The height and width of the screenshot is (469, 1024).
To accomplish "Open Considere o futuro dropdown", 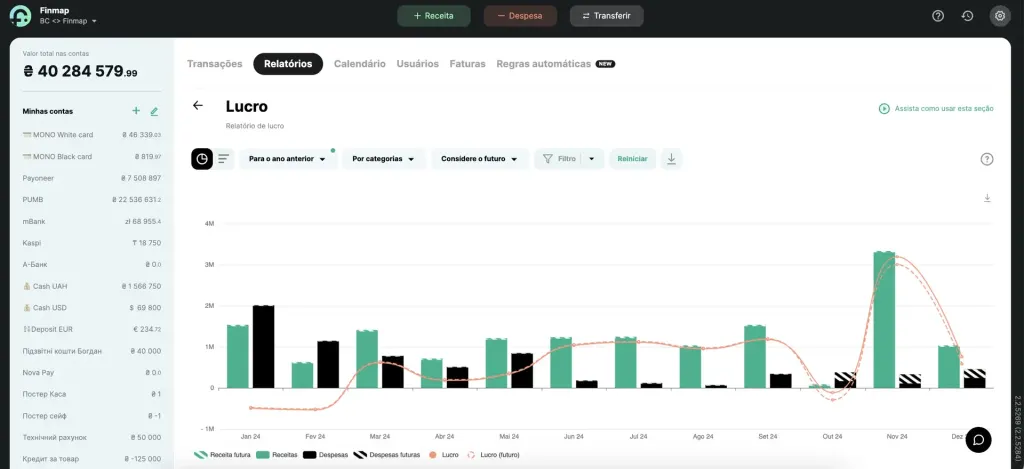I will pyautogui.click(x=479, y=159).
